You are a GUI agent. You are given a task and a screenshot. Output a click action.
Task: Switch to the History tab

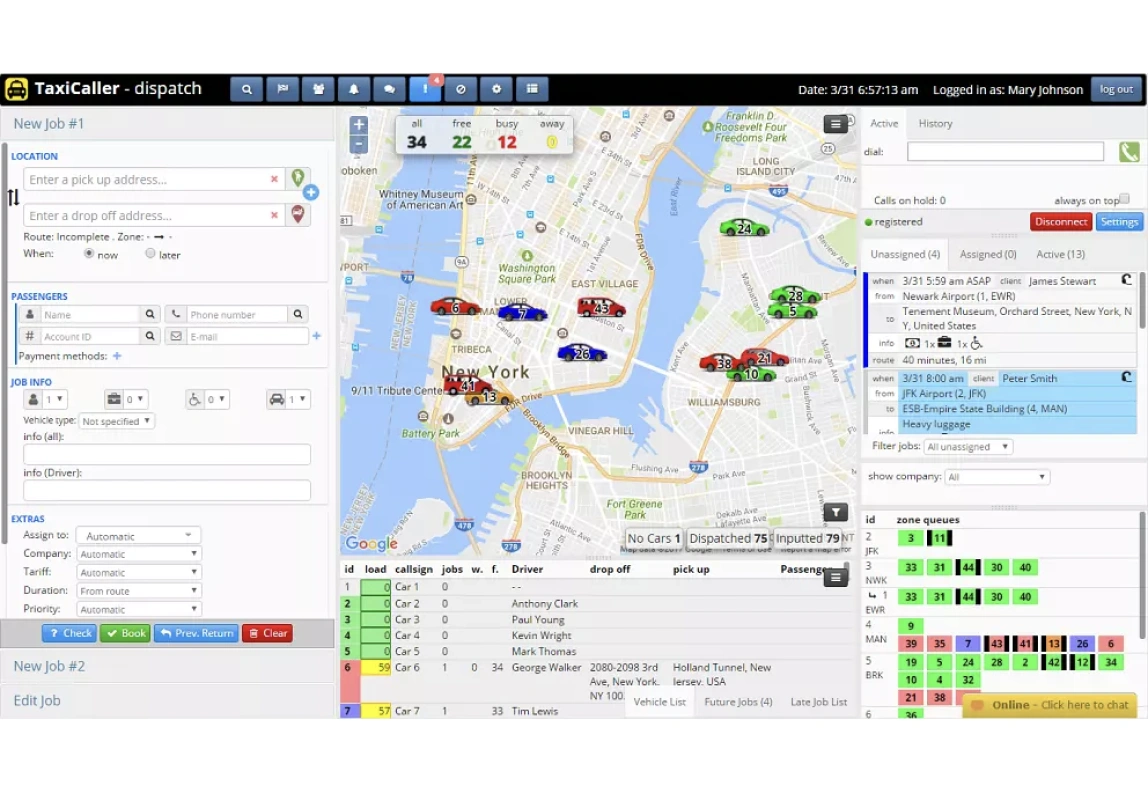[x=935, y=123]
